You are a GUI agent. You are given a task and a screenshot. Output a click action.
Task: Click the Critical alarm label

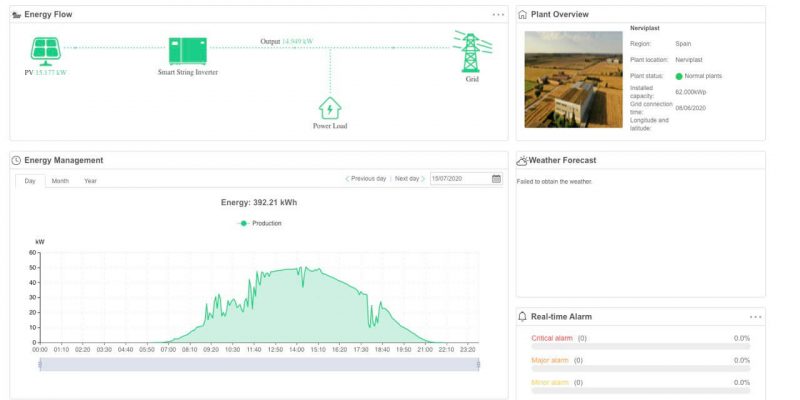552,338
